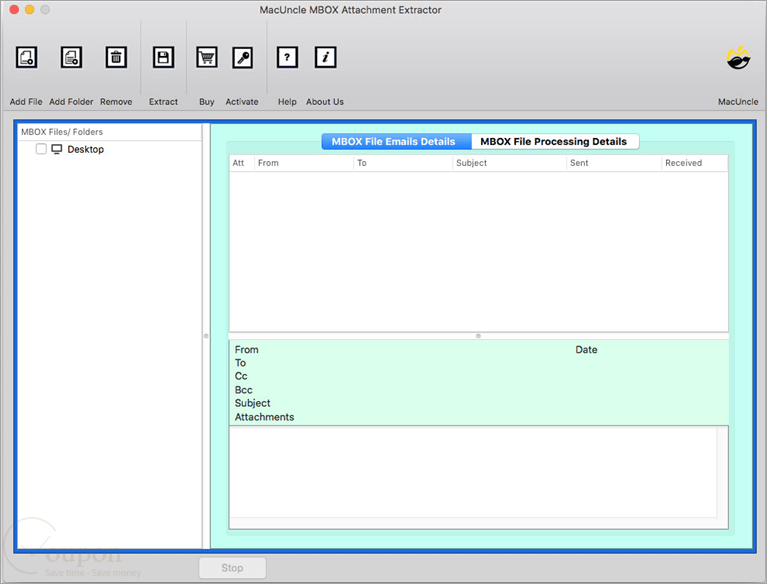
Task: Click the Attachments label in preview header
Action: tap(265, 417)
